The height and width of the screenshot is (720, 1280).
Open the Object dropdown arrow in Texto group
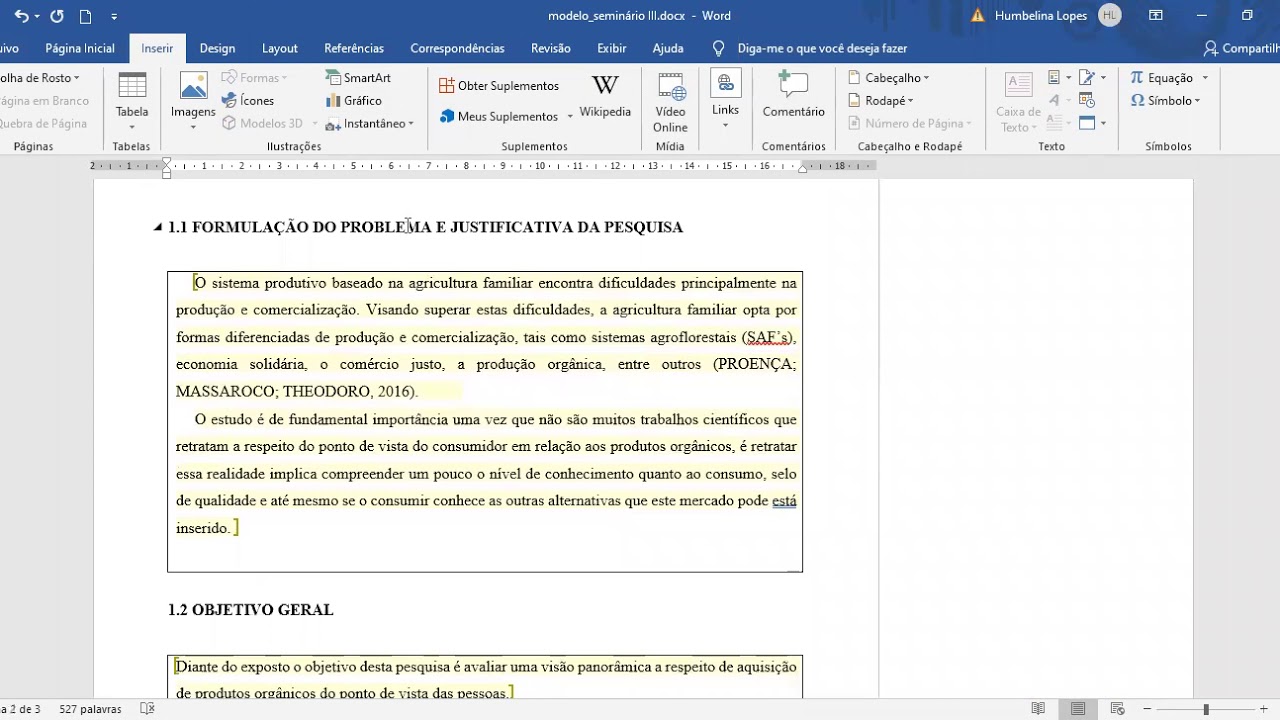1103,123
